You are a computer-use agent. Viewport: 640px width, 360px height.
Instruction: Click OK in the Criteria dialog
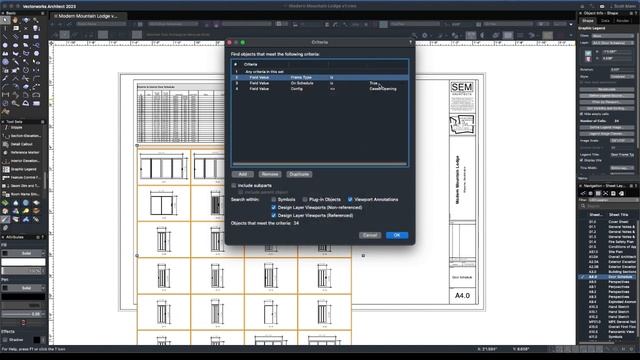click(x=397, y=235)
